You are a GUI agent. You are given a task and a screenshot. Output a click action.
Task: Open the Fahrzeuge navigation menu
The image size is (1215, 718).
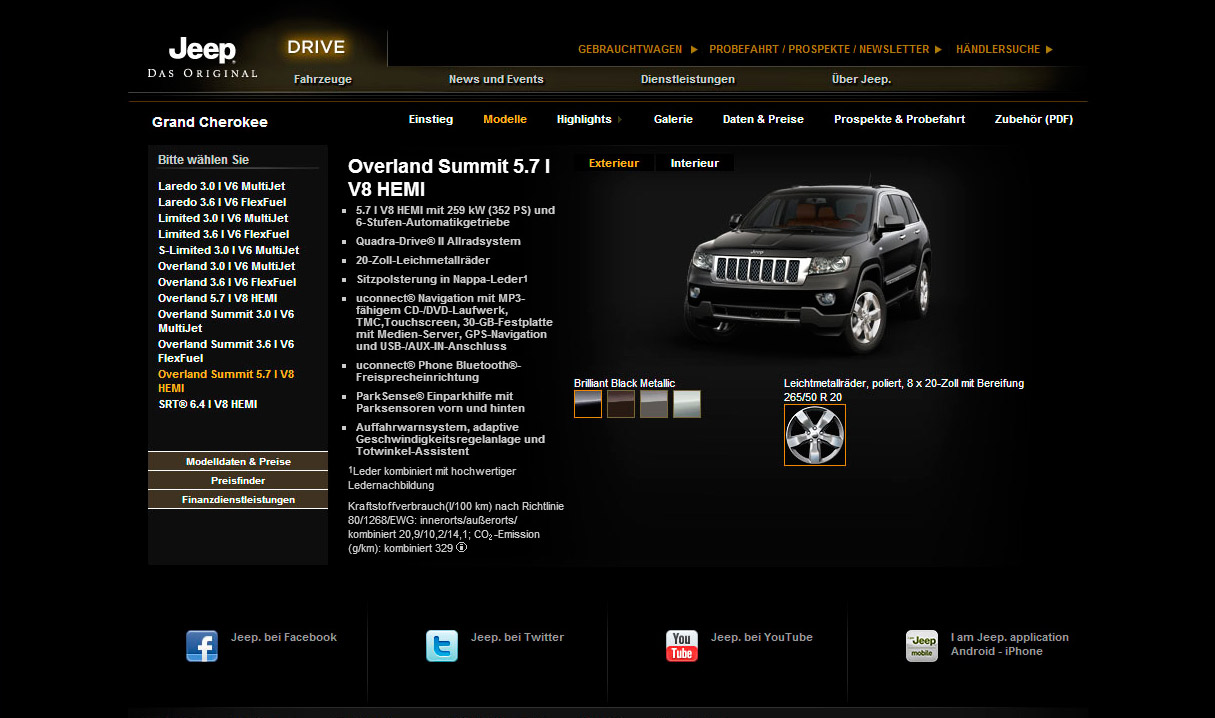pyautogui.click(x=322, y=79)
